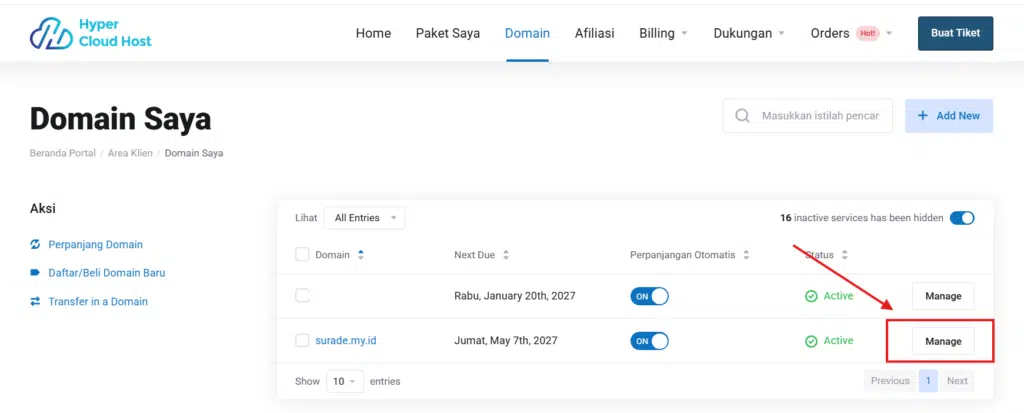Click the Previous pagination button
The height and width of the screenshot is (413, 1024).
point(890,381)
